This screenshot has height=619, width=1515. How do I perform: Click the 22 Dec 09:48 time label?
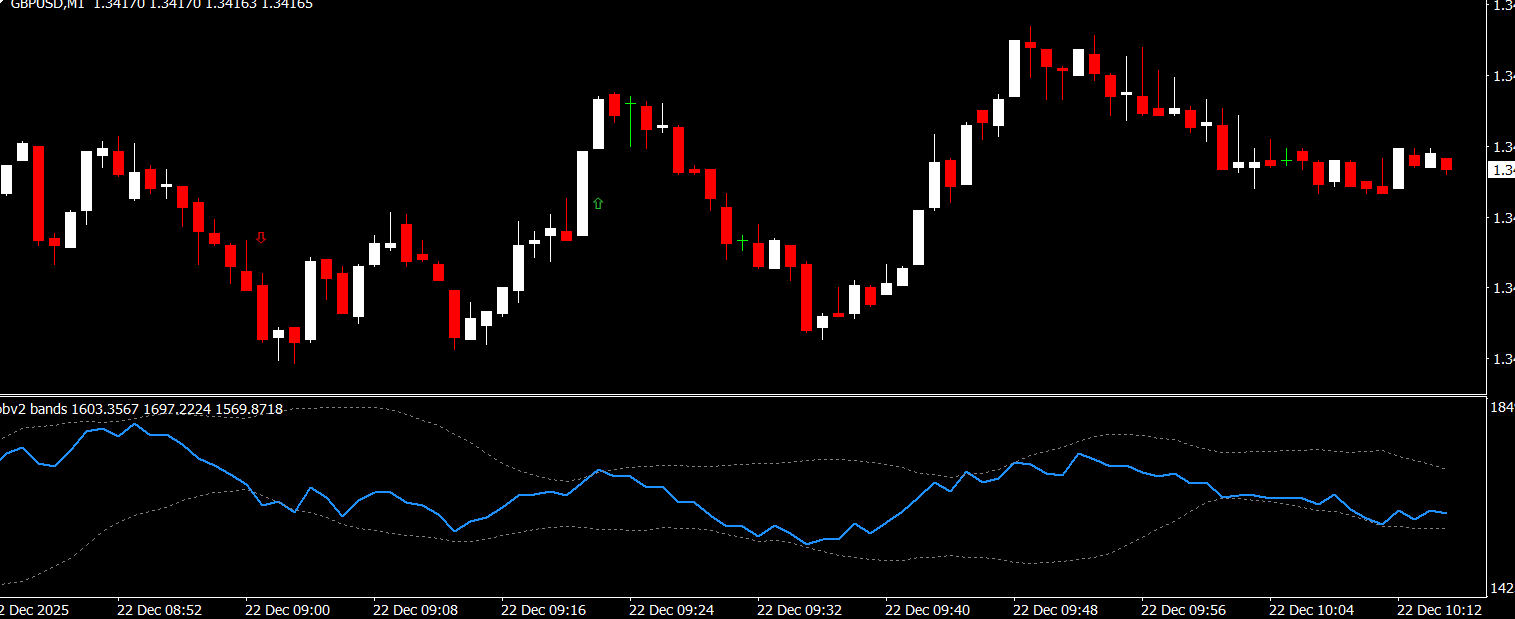[1055, 608]
